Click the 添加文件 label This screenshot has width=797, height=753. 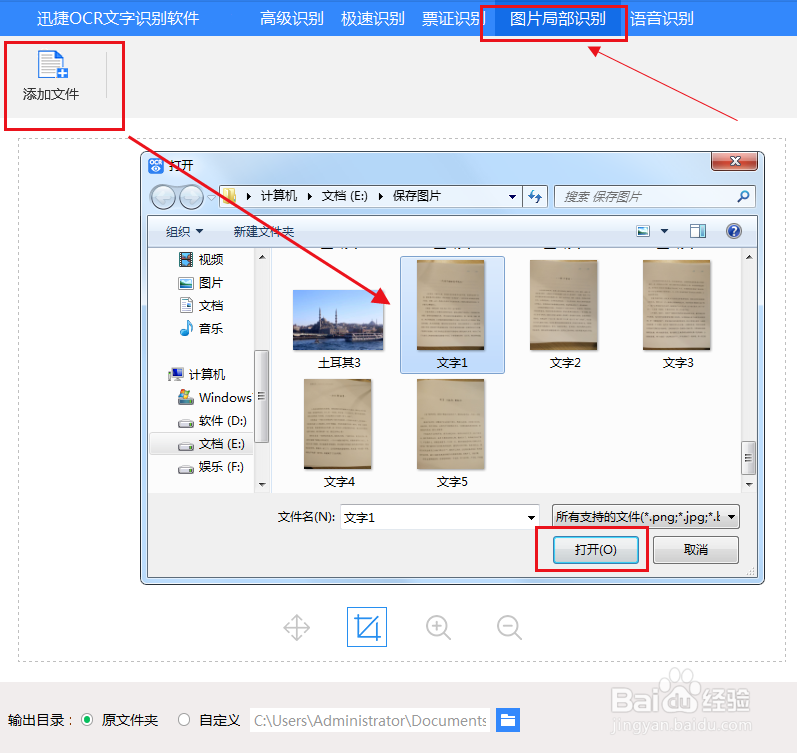coord(51,94)
